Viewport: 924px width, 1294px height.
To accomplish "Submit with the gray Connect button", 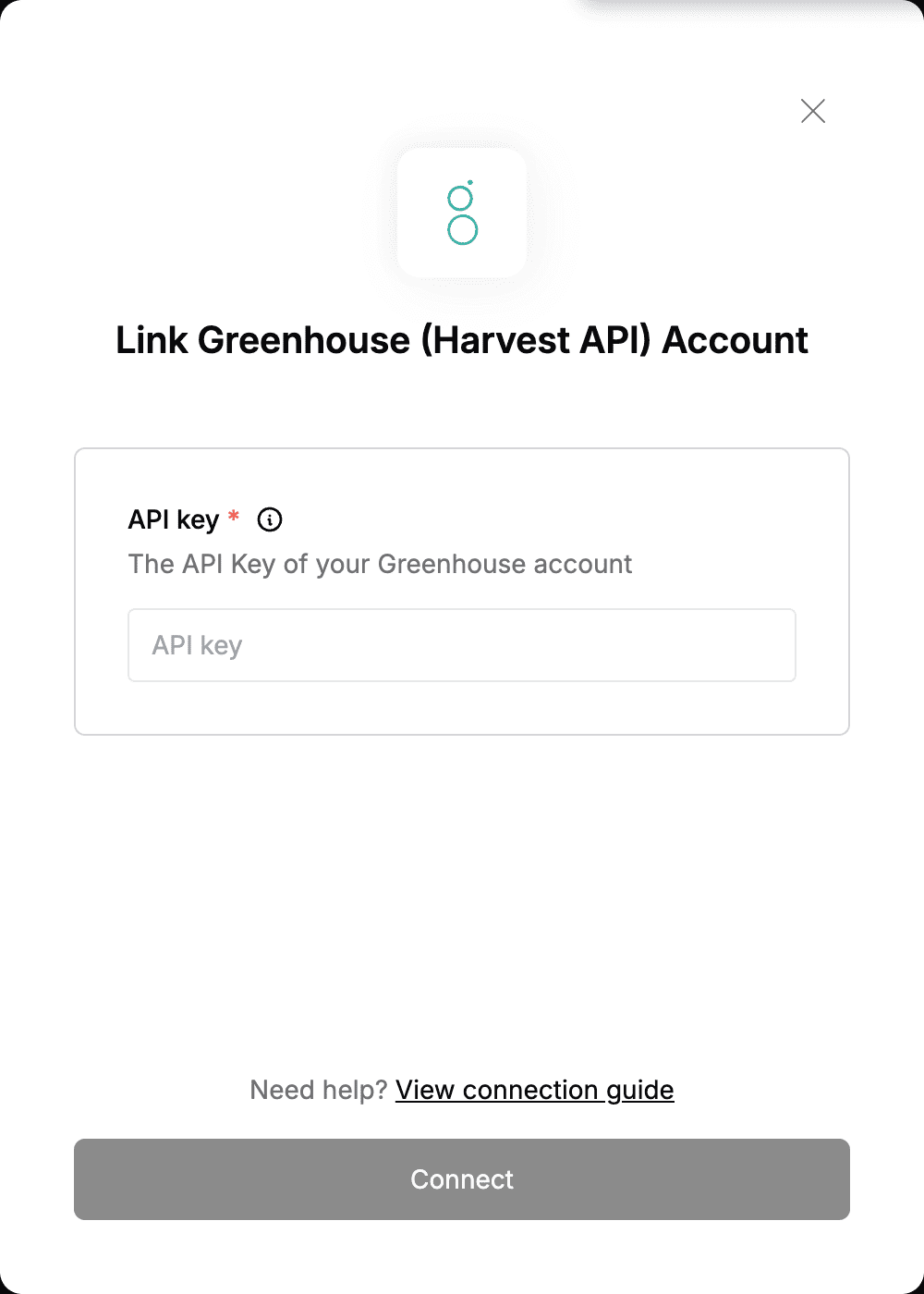I will [x=462, y=1179].
